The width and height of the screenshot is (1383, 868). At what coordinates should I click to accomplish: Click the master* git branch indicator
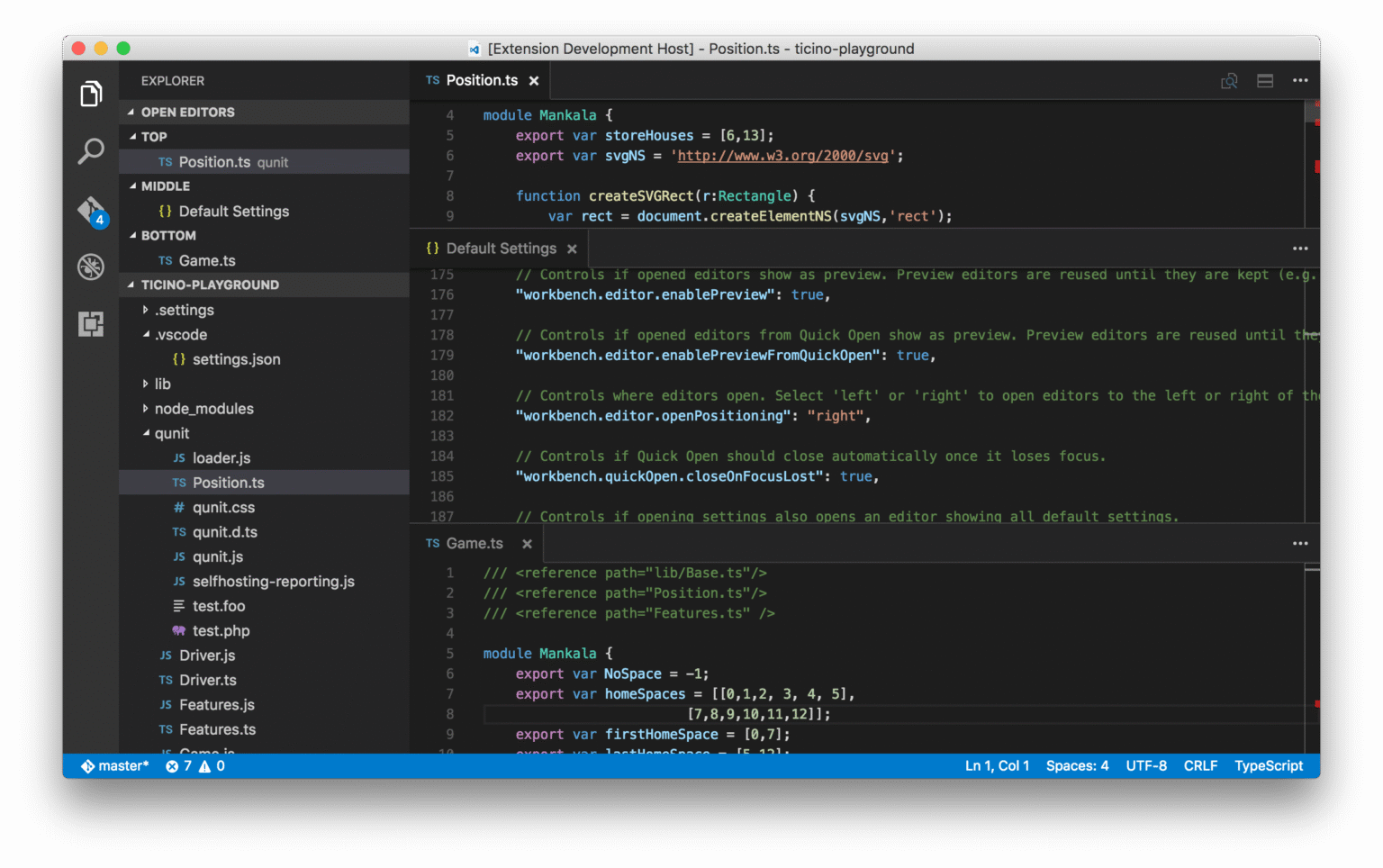coord(115,766)
